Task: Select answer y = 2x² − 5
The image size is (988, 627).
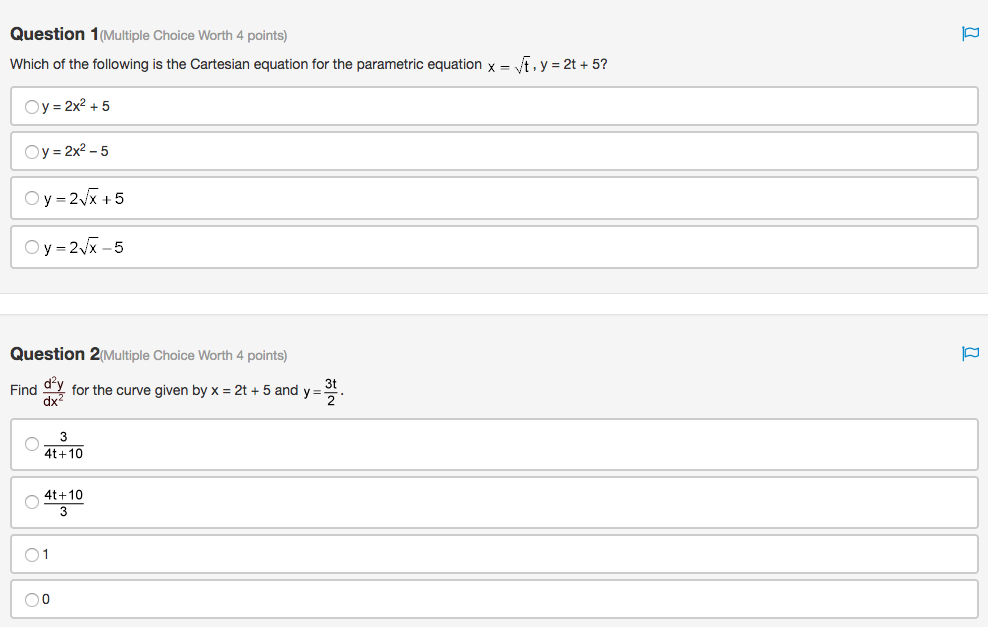Action: tap(31, 151)
